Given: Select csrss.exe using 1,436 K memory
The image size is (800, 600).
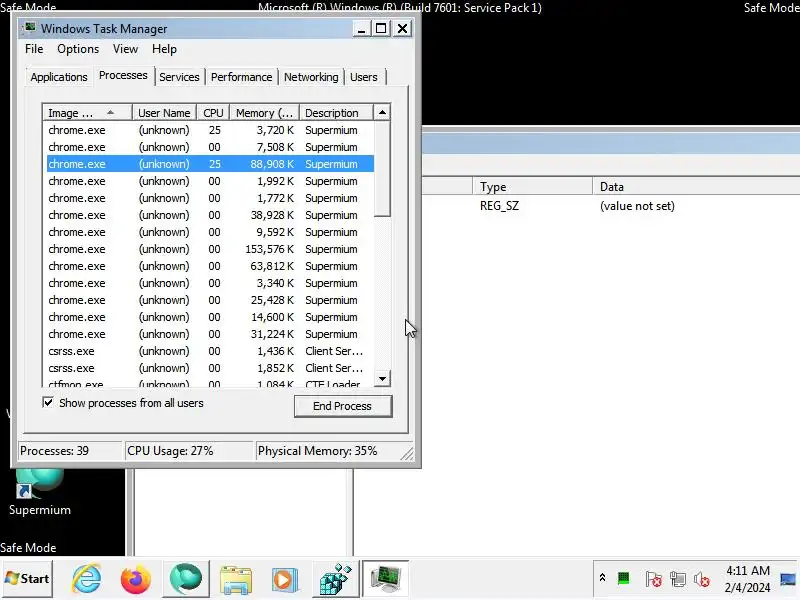Looking at the screenshot, I should [210, 351].
